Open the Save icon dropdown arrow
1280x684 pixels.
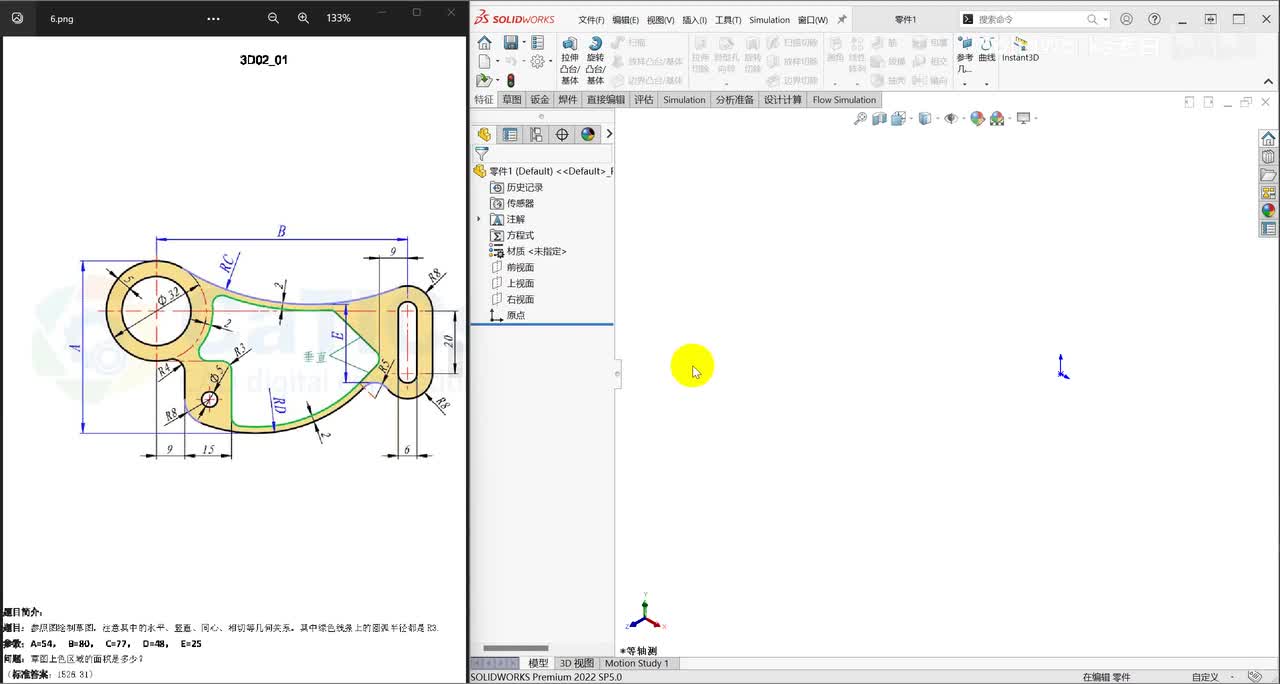pyautogui.click(x=523, y=43)
